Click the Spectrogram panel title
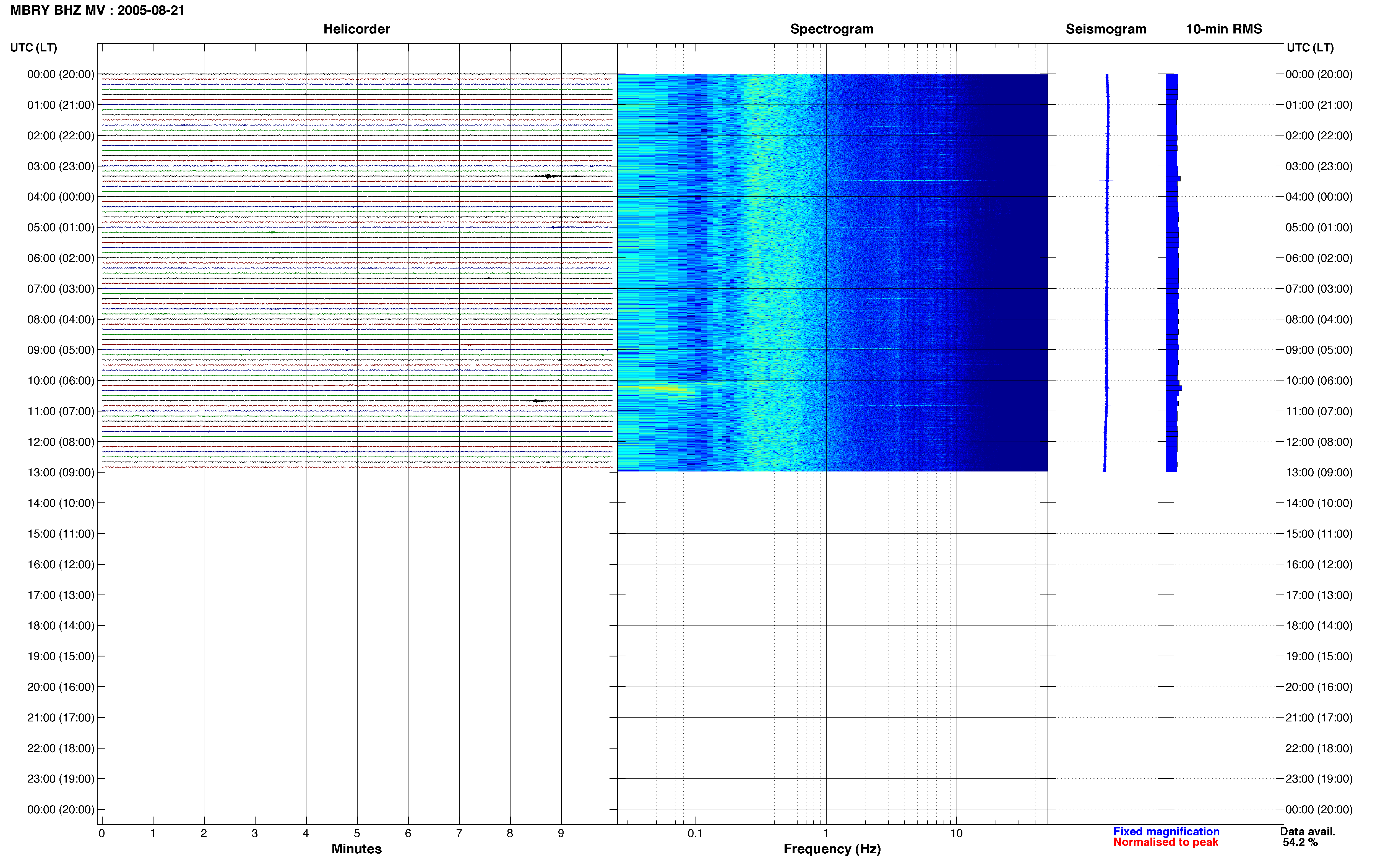The height and width of the screenshot is (868, 1388). point(831,29)
